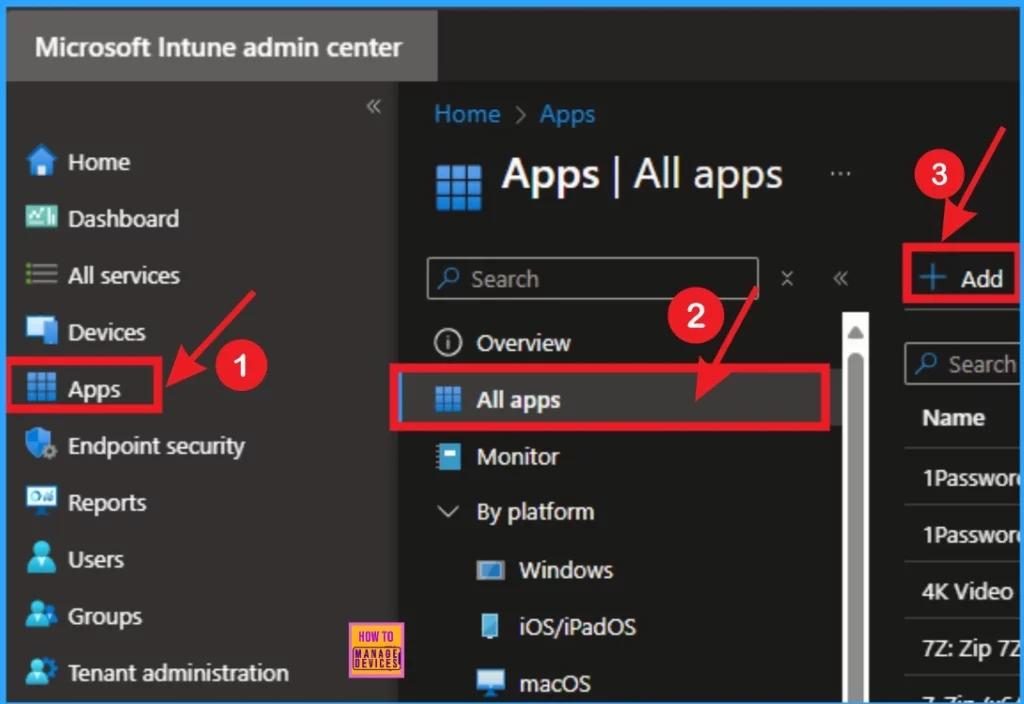The height and width of the screenshot is (704, 1024).
Task: Click the Home breadcrumb link
Action: pos(468,114)
